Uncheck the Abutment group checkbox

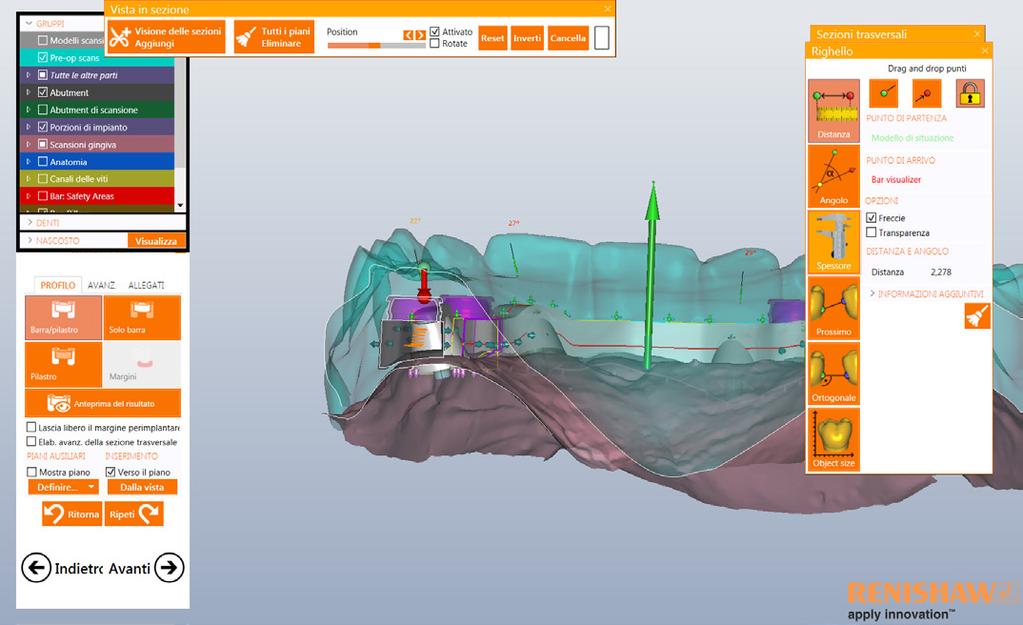coord(43,92)
